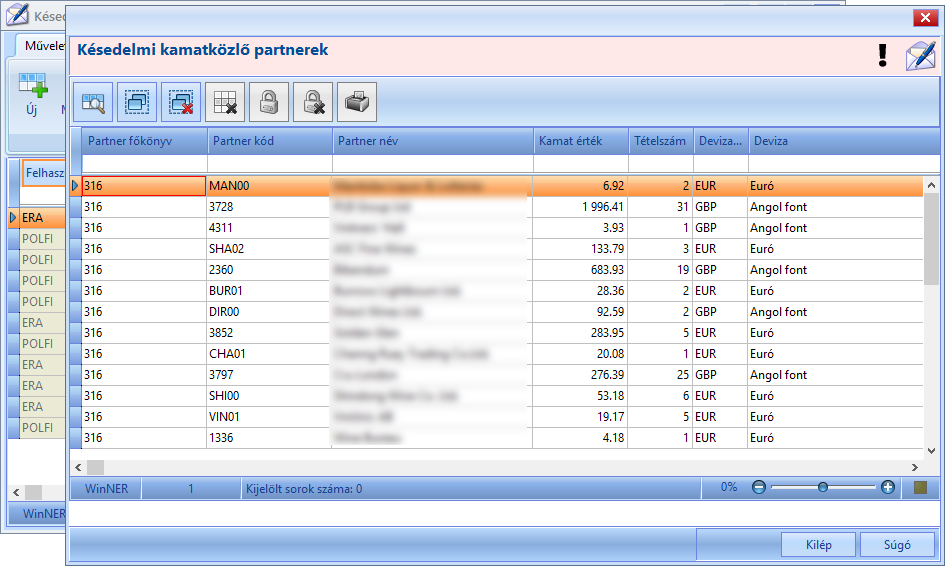Click the row indicator arrow of MAN00 row
The width and height of the screenshot is (945, 566).
click(75, 186)
